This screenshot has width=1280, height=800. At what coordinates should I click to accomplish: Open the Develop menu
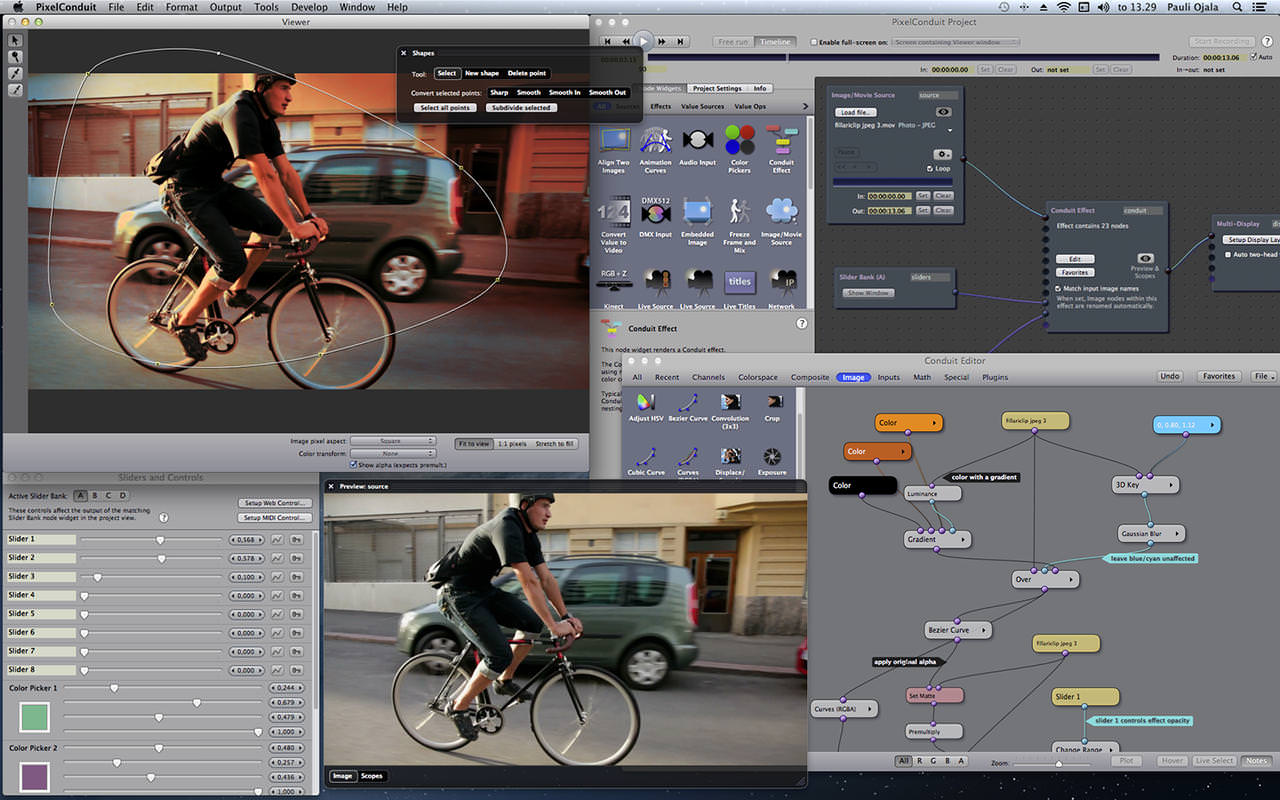pyautogui.click(x=309, y=7)
